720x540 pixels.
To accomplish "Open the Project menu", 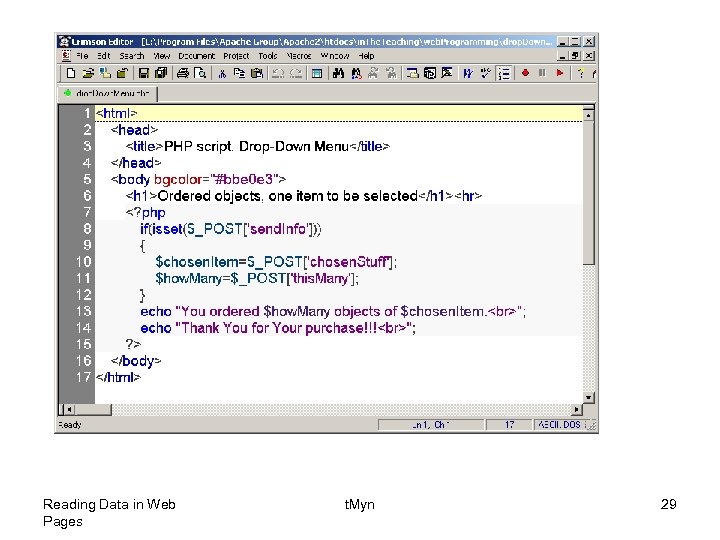I will click(236, 56).
